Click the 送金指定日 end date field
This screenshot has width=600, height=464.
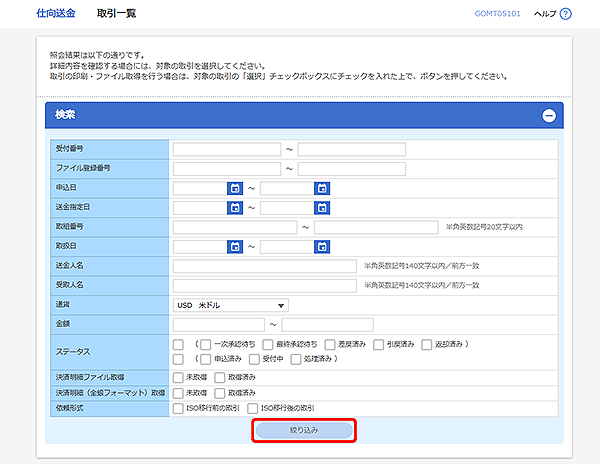click(287, 208)
